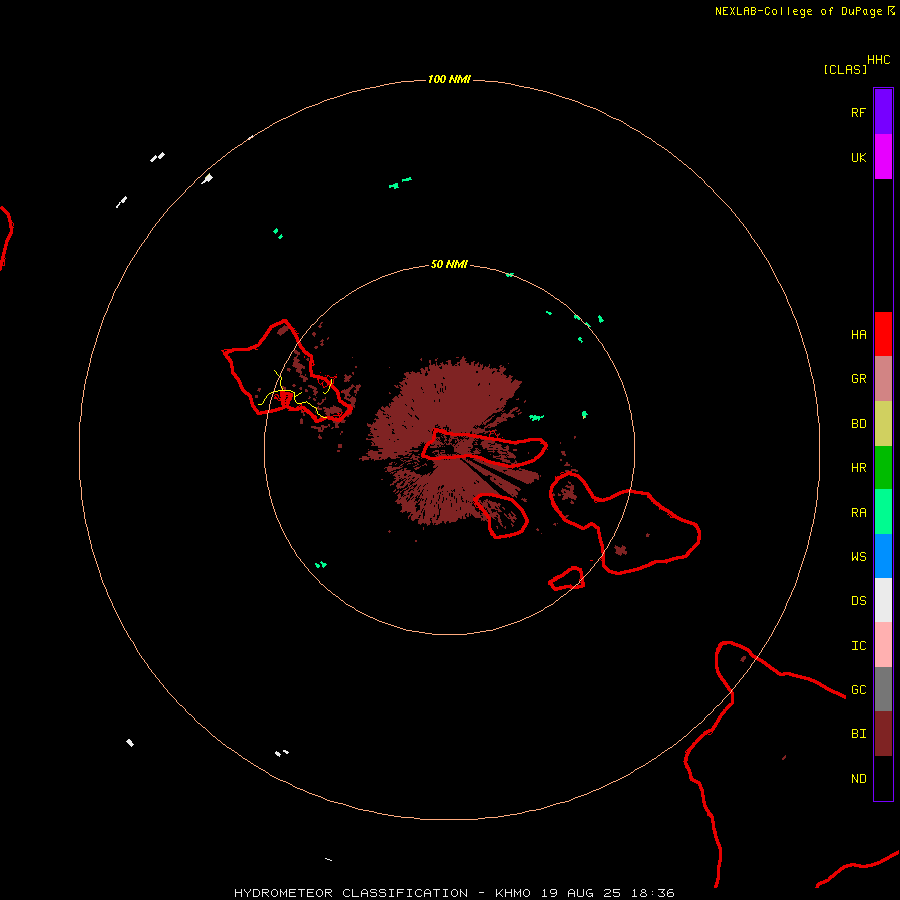
Task: Click the WS blue legend swatch
Action: (883, 556)
